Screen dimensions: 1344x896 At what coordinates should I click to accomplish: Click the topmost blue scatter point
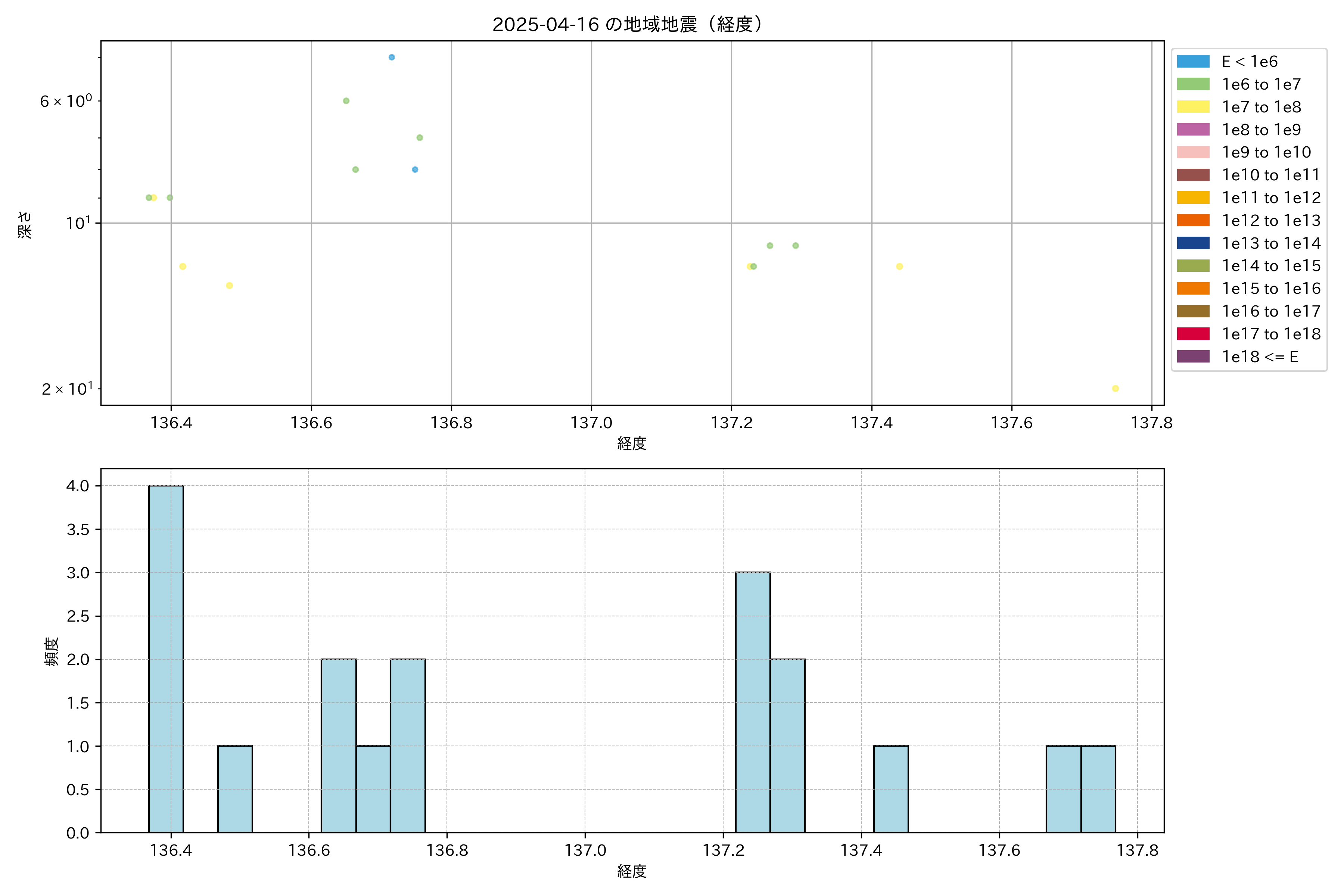[391, 57]
